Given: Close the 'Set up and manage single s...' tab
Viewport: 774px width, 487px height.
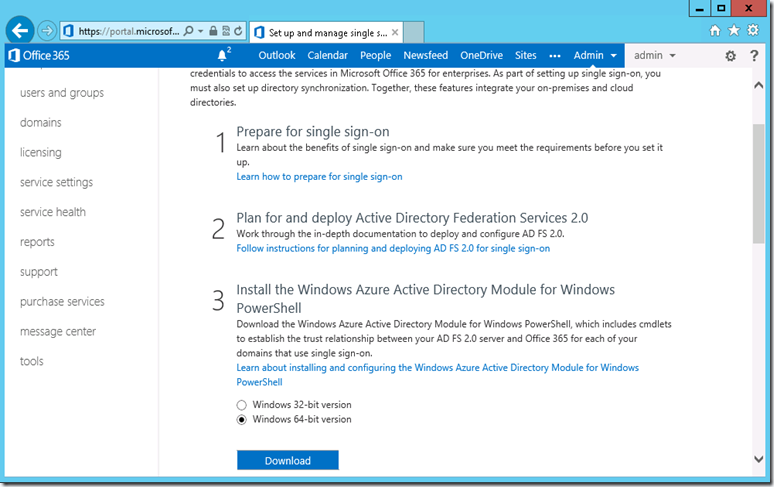Looking at the screenshot, I should click(395, 33).
